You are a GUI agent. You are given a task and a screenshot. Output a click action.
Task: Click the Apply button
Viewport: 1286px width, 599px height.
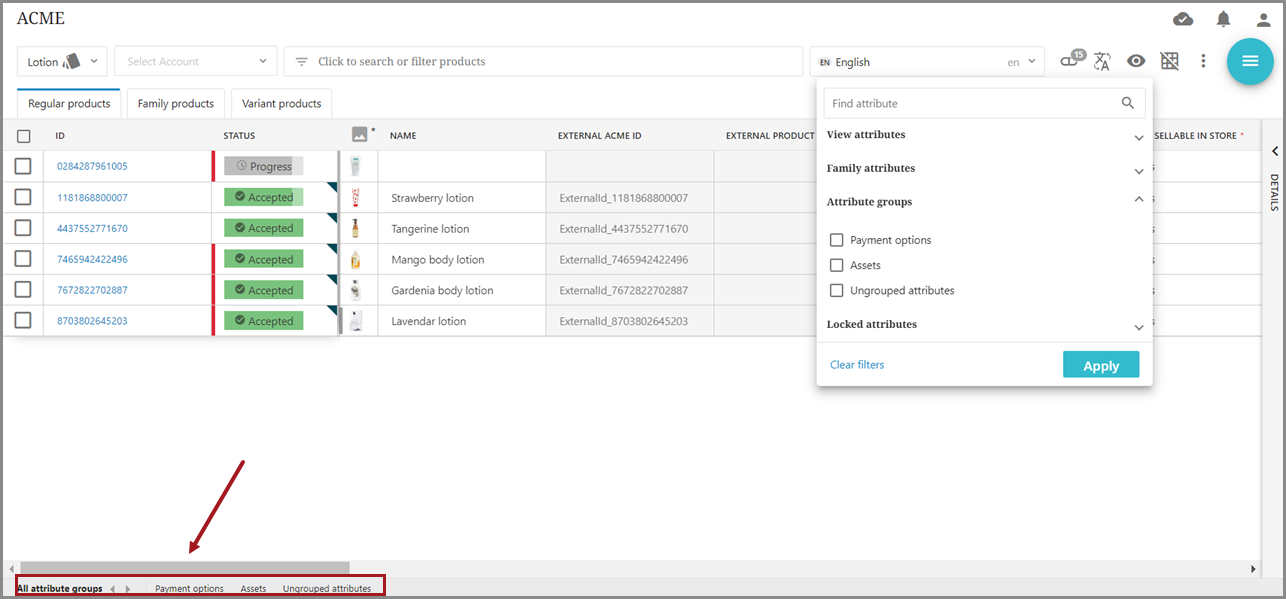1100,365
